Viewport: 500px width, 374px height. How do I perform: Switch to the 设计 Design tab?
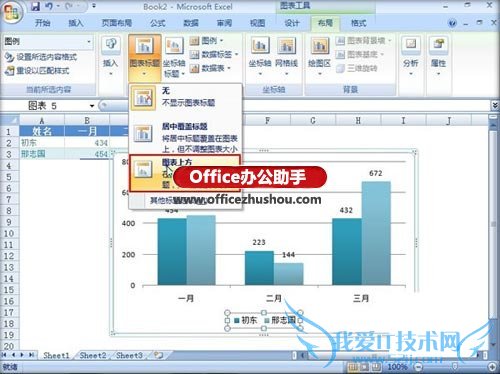[x=292, y=23]
